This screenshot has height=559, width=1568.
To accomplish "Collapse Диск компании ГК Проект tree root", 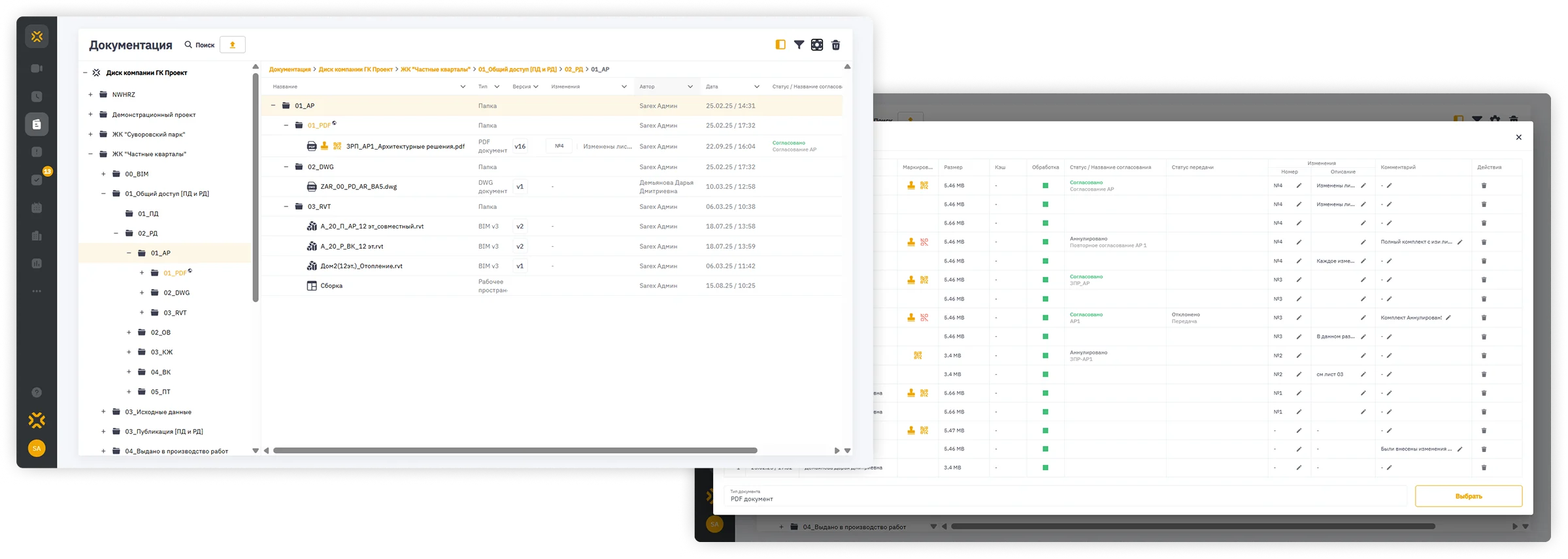I will tap(86, 72).
